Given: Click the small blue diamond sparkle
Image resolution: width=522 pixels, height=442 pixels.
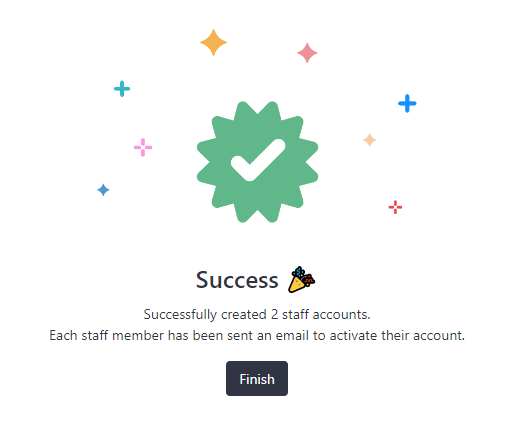Looking at the screenshot, I should 103,190.
